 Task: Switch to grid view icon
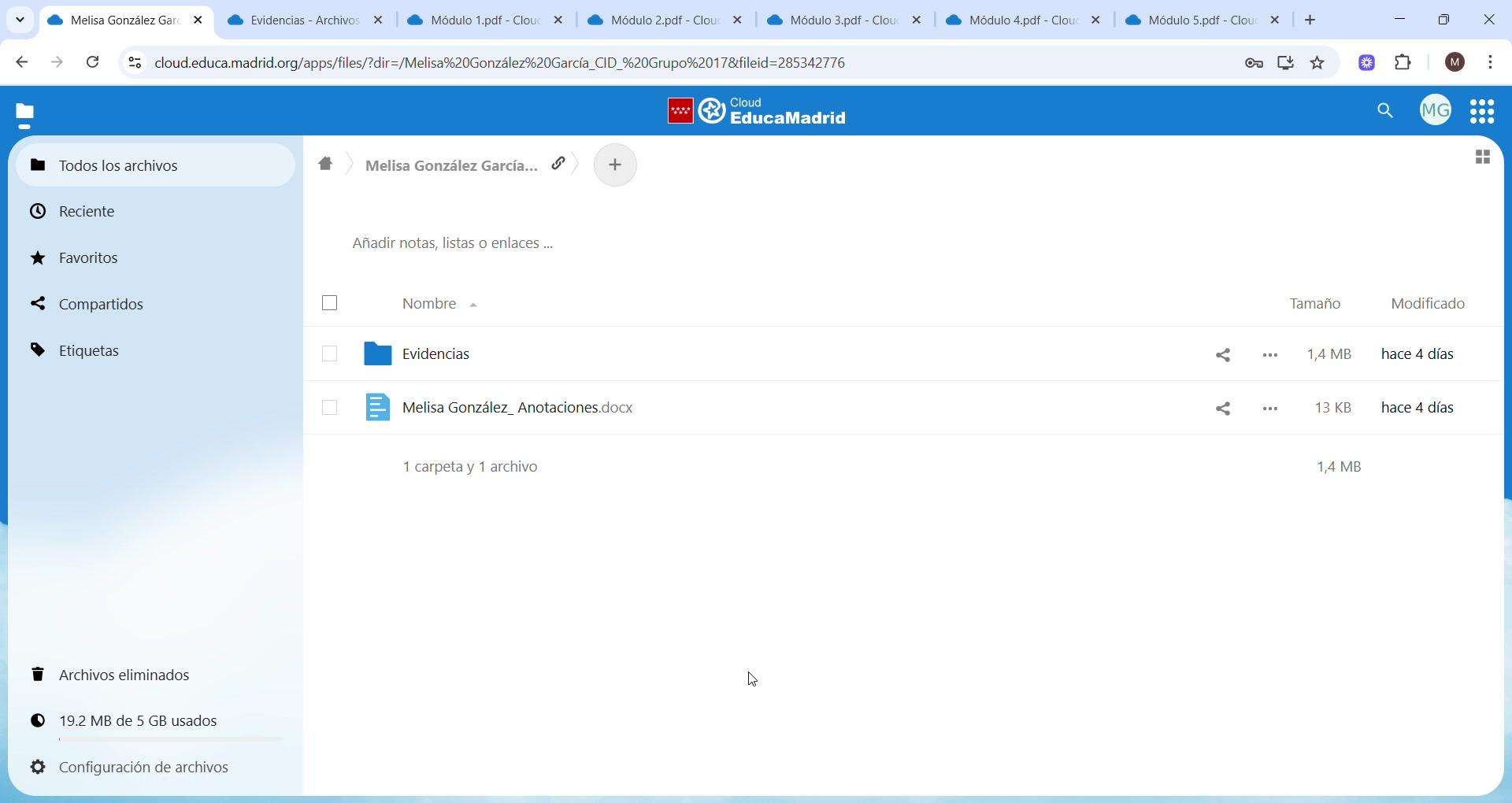point(1483,157)
